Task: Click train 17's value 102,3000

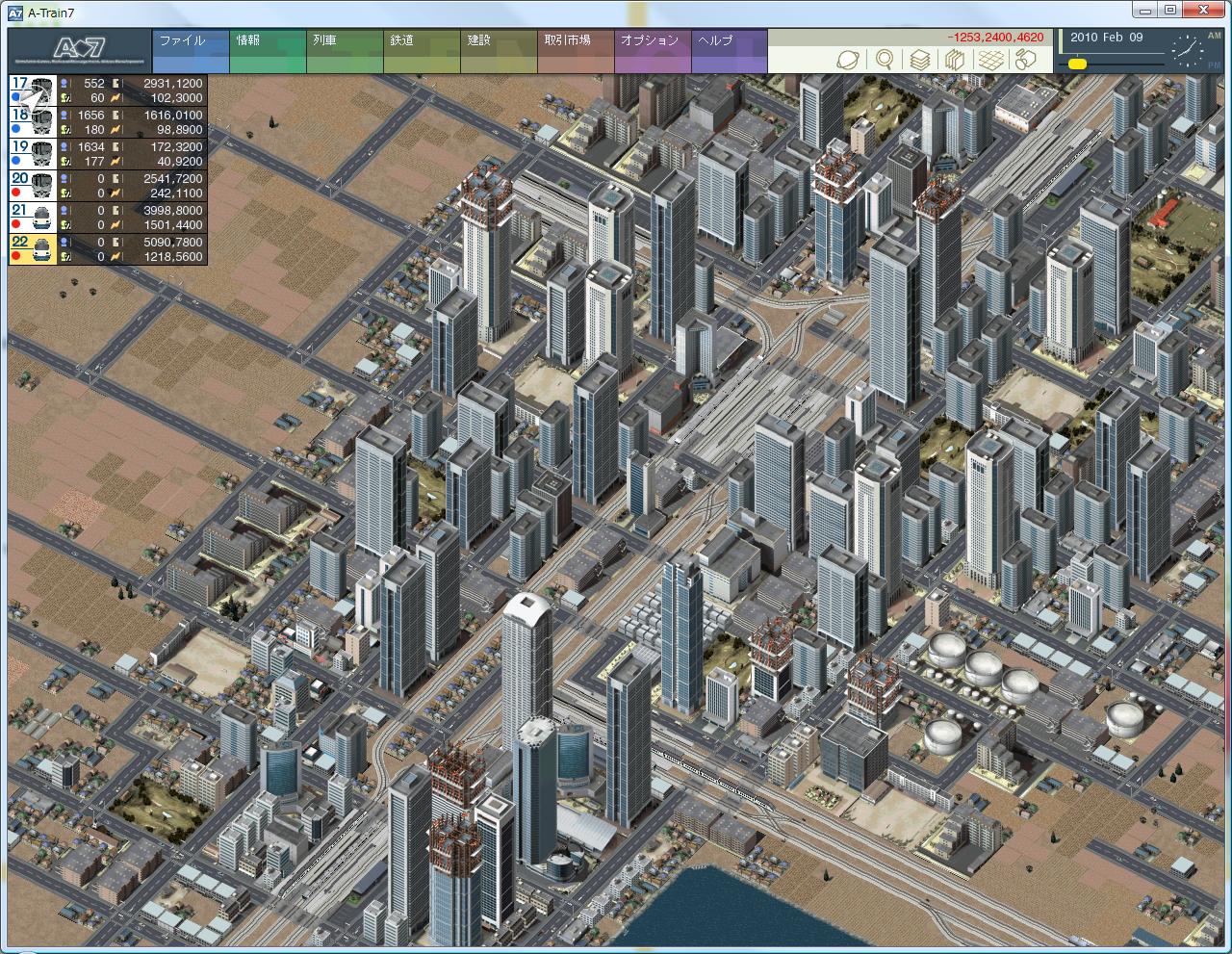Action: point(177,98)
